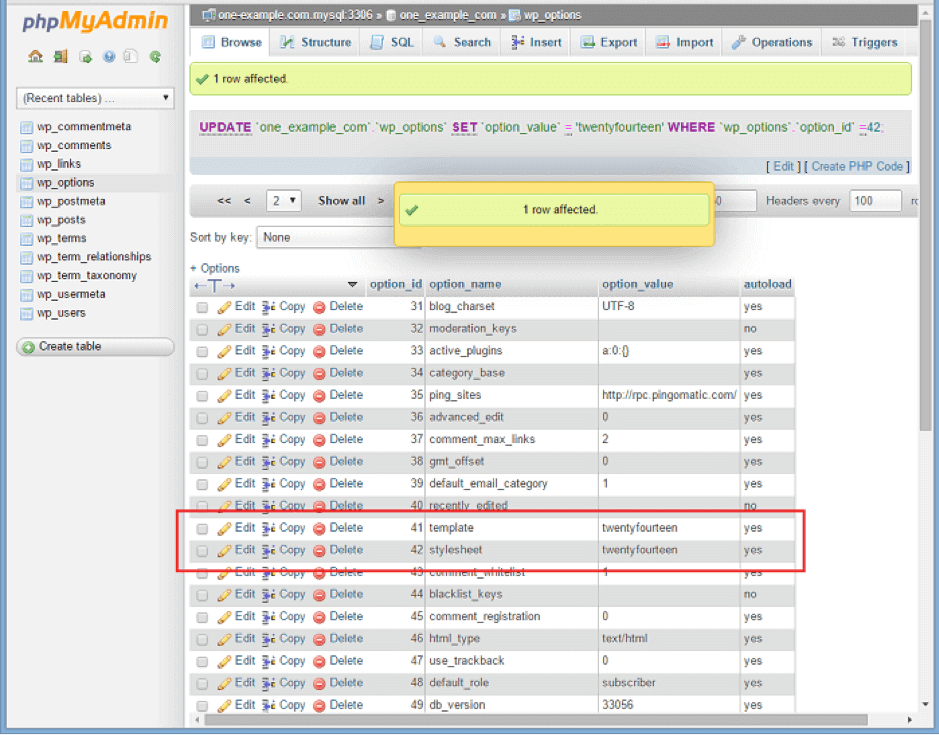Screen dimensions: 939x735
Task: Open the column actions dropdown arrow in header
Action: point(352,285)
